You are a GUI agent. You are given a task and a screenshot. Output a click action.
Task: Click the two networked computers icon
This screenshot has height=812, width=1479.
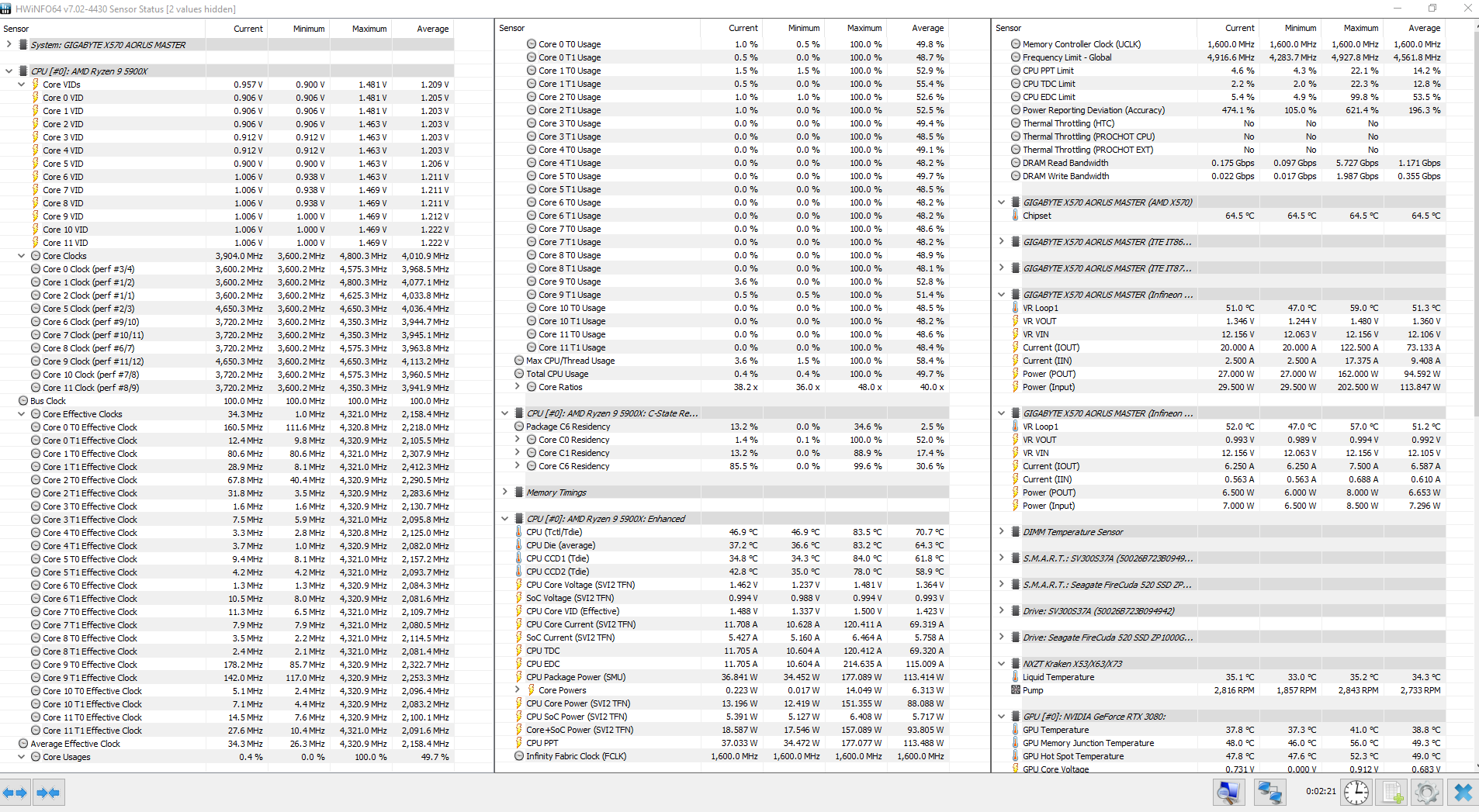(1269, 793)
